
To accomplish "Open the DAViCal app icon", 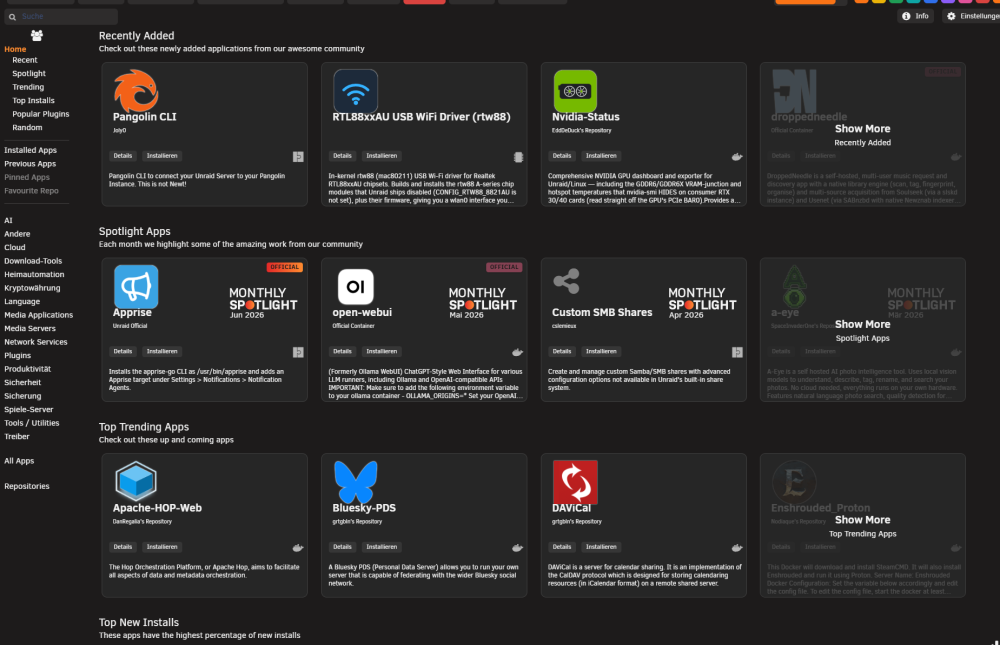I will pyautogui.click(x=575, y=482).
